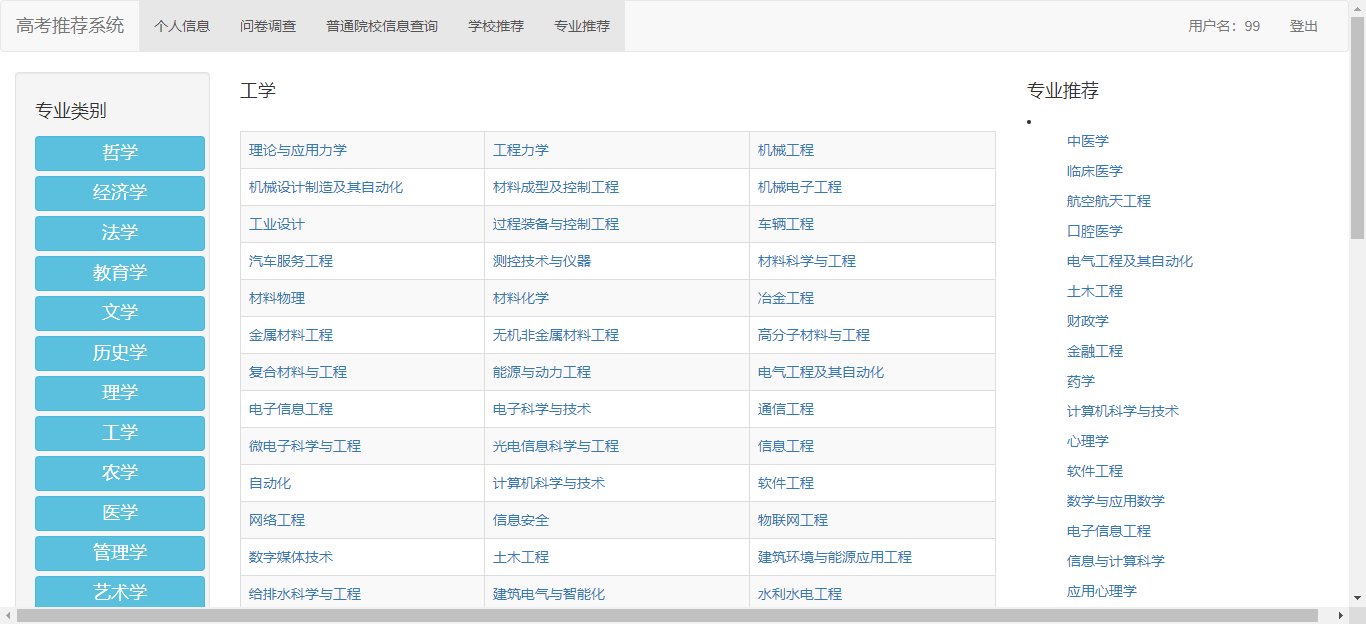Click the 理学 category button
The image size is (1366, 624).
click(x=120, y=393)
